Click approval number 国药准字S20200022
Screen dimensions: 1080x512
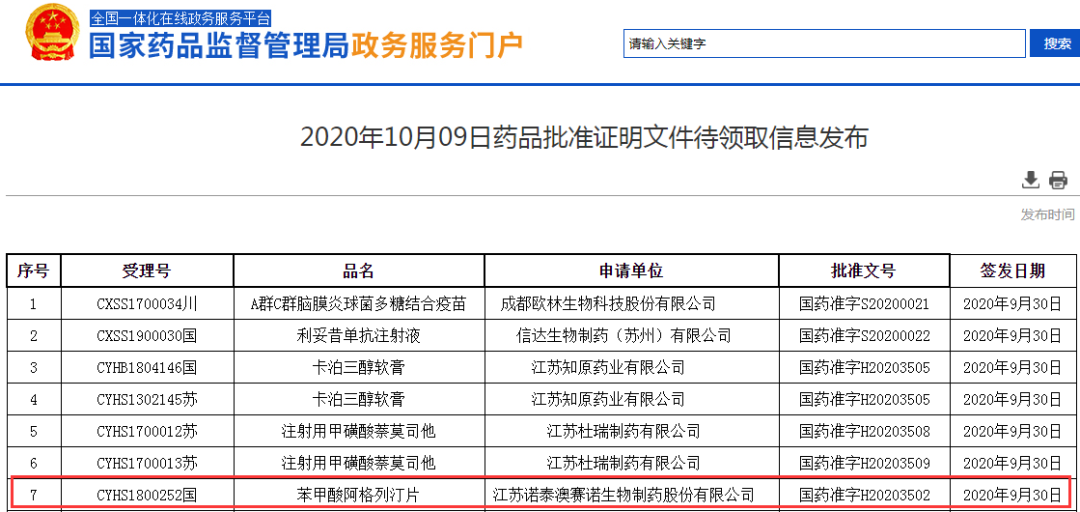point(864,336)
